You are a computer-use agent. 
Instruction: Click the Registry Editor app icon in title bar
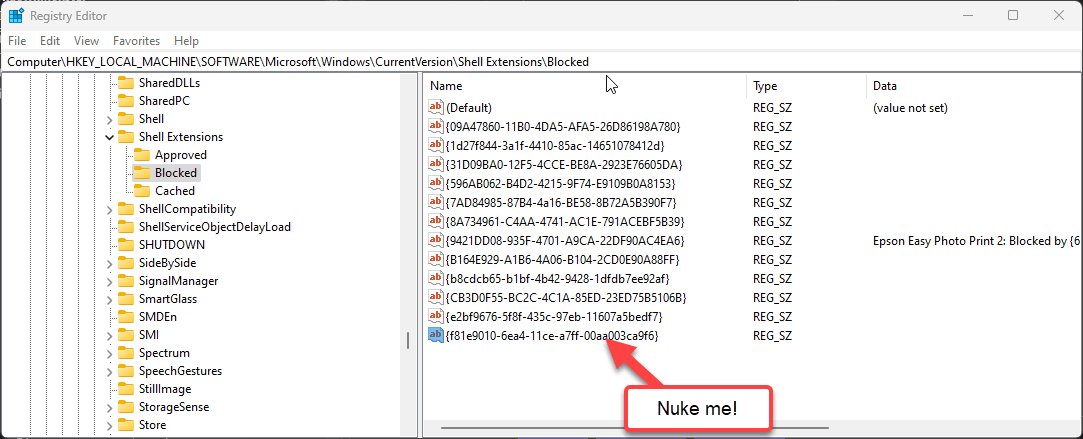pyautogui.click(x=16, y=15)
